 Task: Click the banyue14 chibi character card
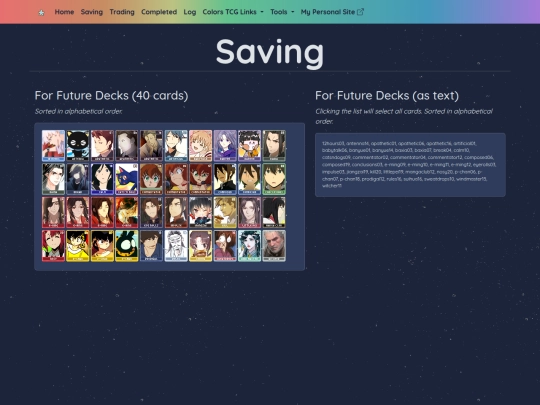pos(249,146)
